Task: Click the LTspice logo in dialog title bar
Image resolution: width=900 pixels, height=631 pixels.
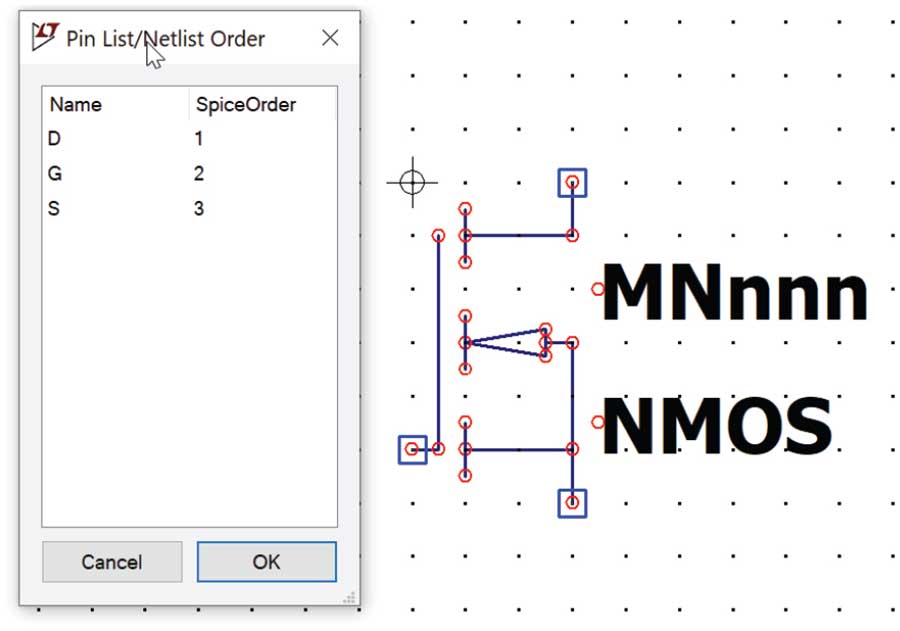Action: (x=45, y=38)
